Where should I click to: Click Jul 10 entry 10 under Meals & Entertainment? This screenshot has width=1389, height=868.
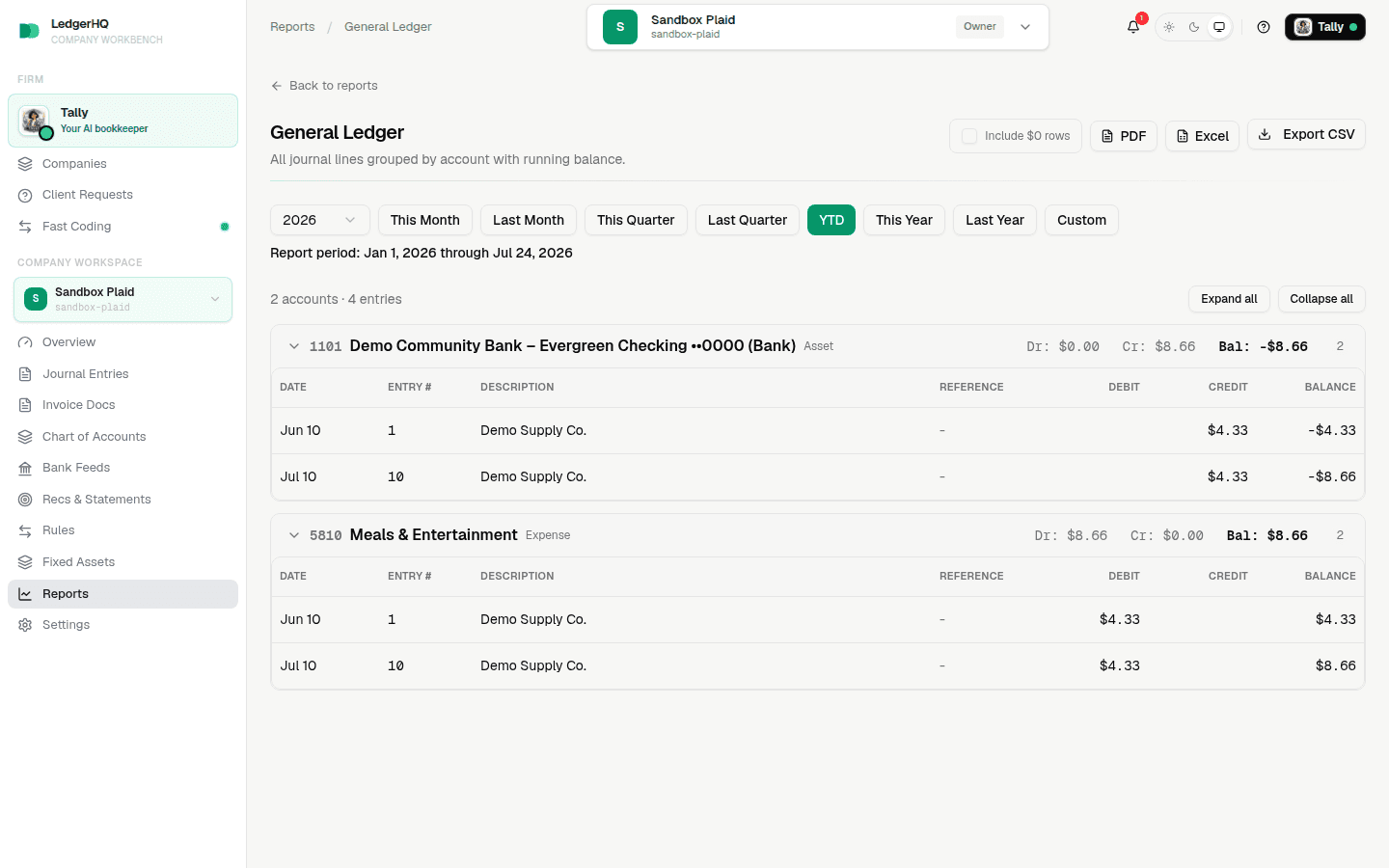click(x=818, y=665)
